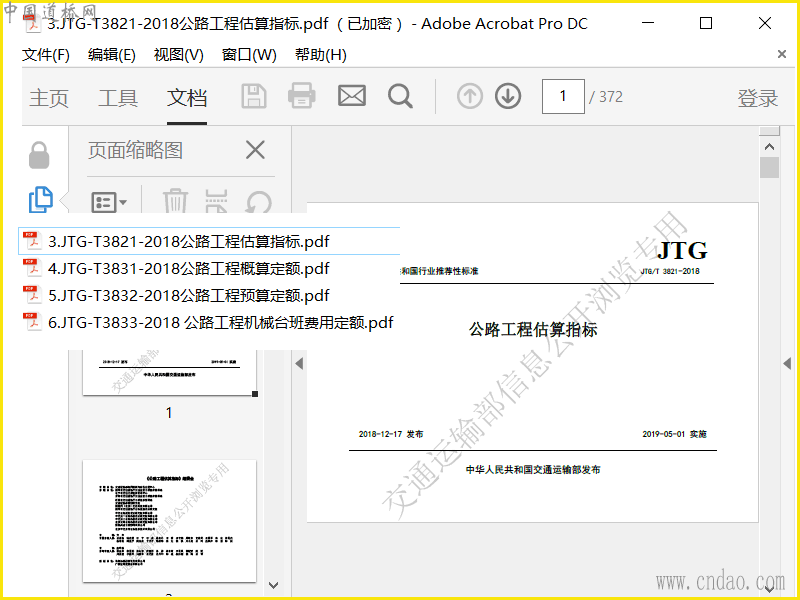This screenshot has height=600, width=800.
Task: Click 公路工程估算指标 title on page
Action: [533, 330]
